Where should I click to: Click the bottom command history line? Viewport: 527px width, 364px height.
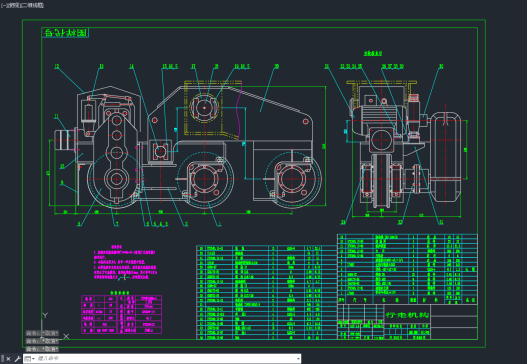[42, 349]
